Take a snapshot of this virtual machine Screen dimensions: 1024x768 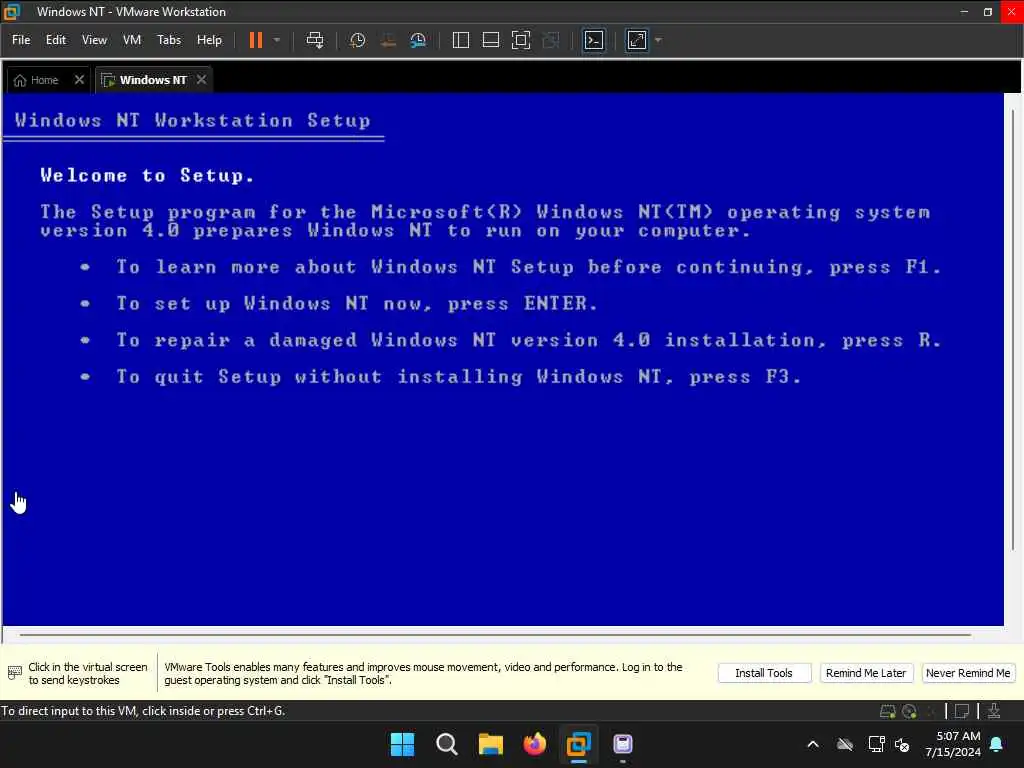click(357, 40)
